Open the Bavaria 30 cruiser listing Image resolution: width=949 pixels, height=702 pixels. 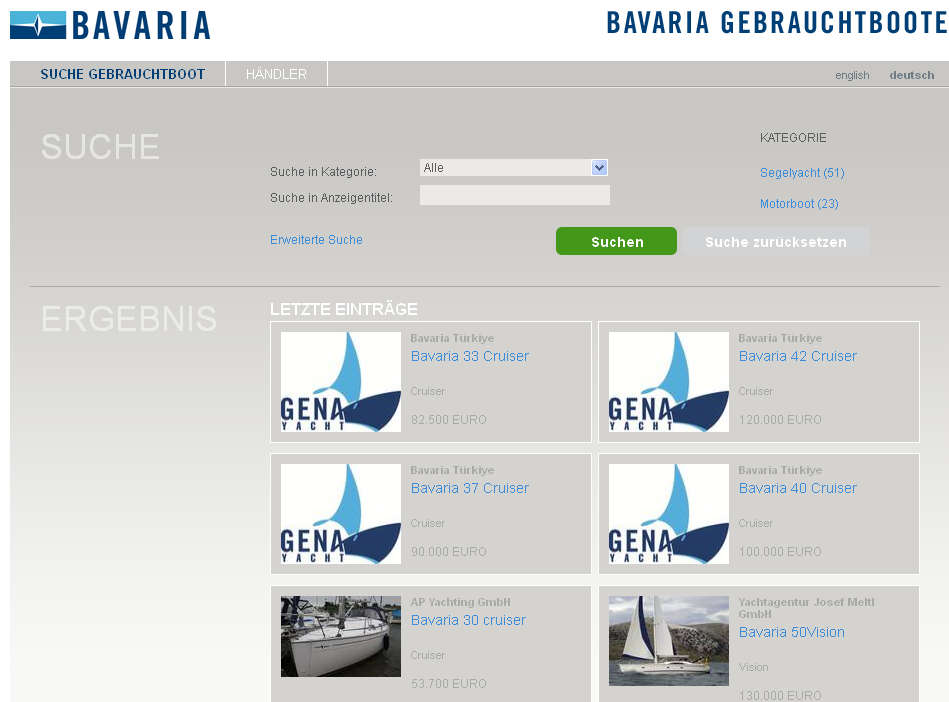(468, 620)
